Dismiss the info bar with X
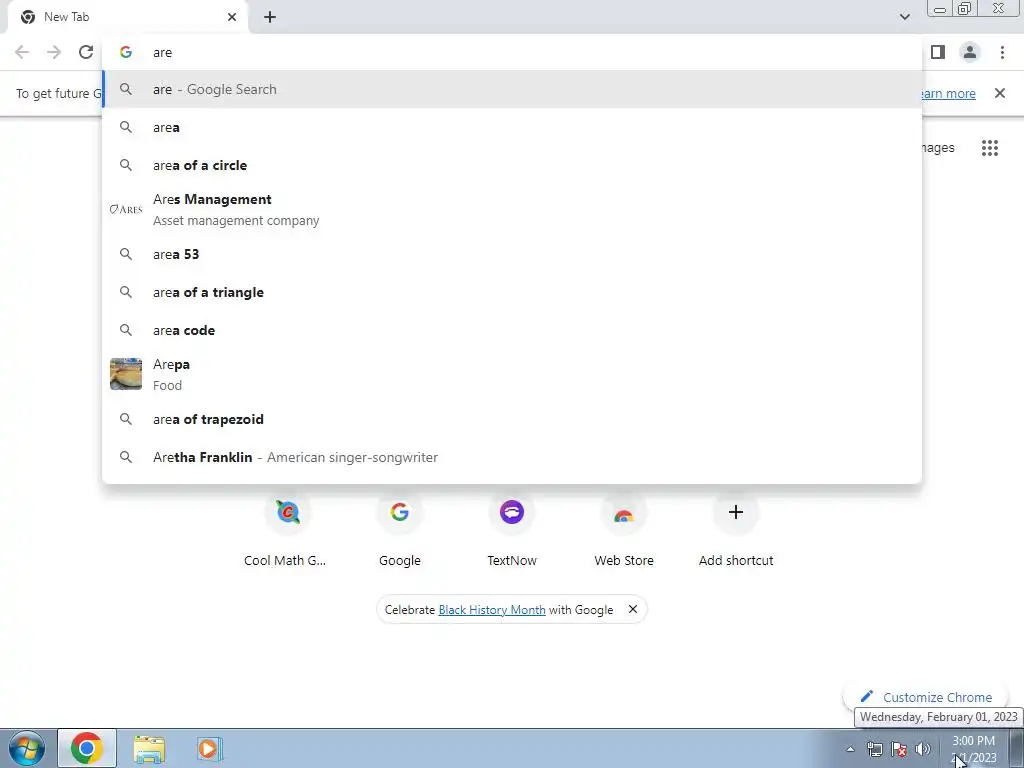The height and width of the screenshot is (768, 1024). click(999, 93)
